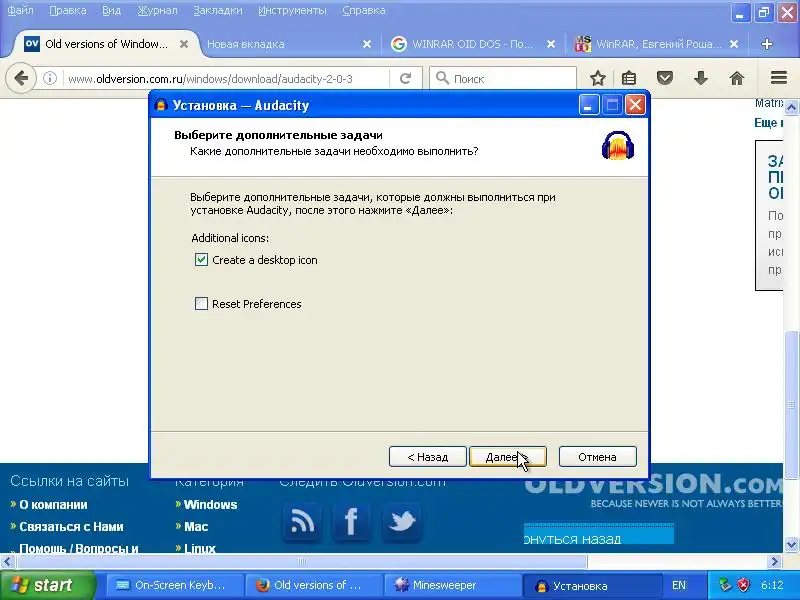Open the Журнал menu
Image resolution: width=800 pixels, height=600 pixels.
[157, 10]
